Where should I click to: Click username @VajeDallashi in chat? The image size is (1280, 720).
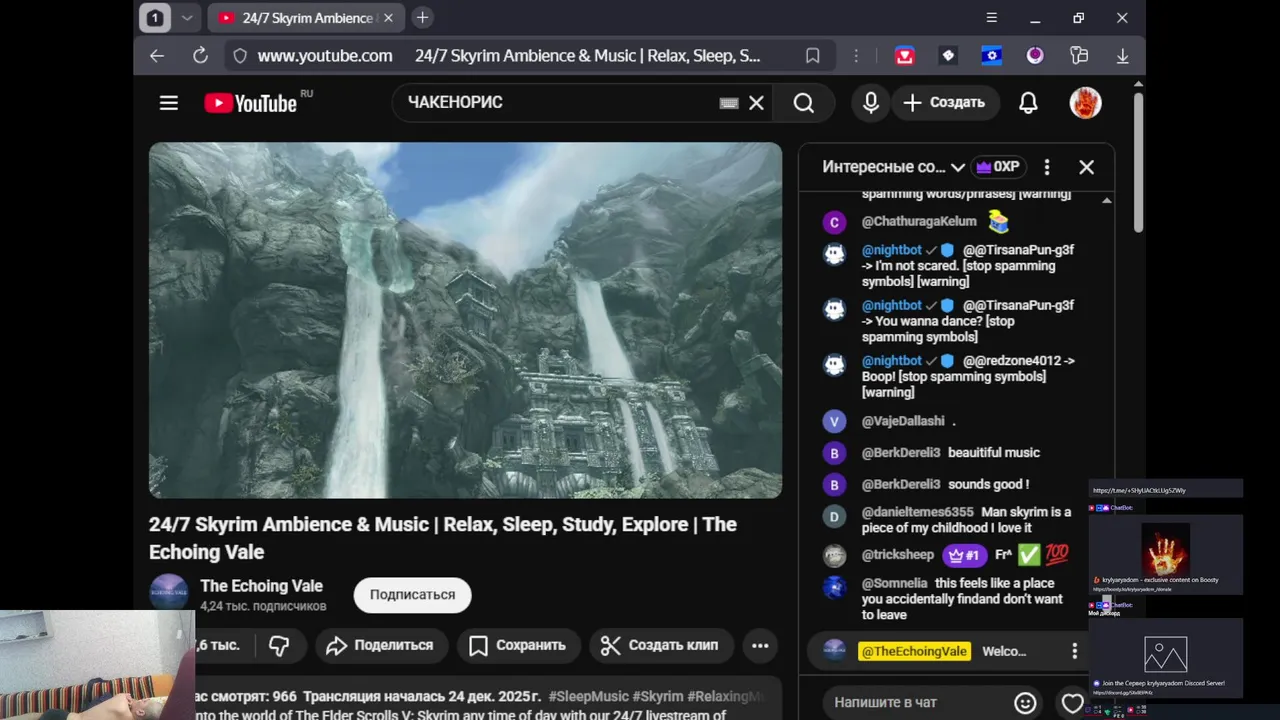point(903,422)
